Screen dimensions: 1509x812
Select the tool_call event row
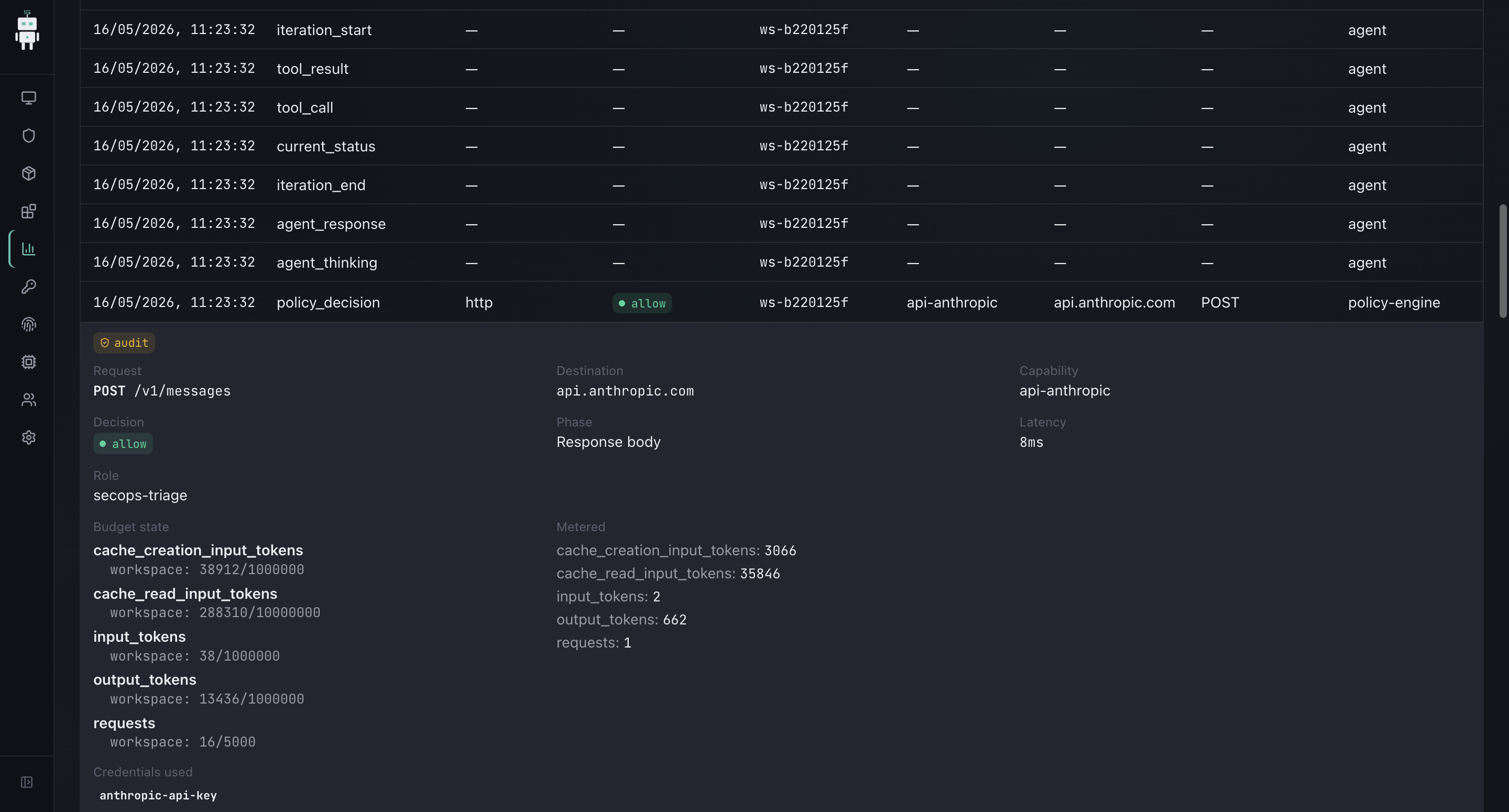click(781, 107)
